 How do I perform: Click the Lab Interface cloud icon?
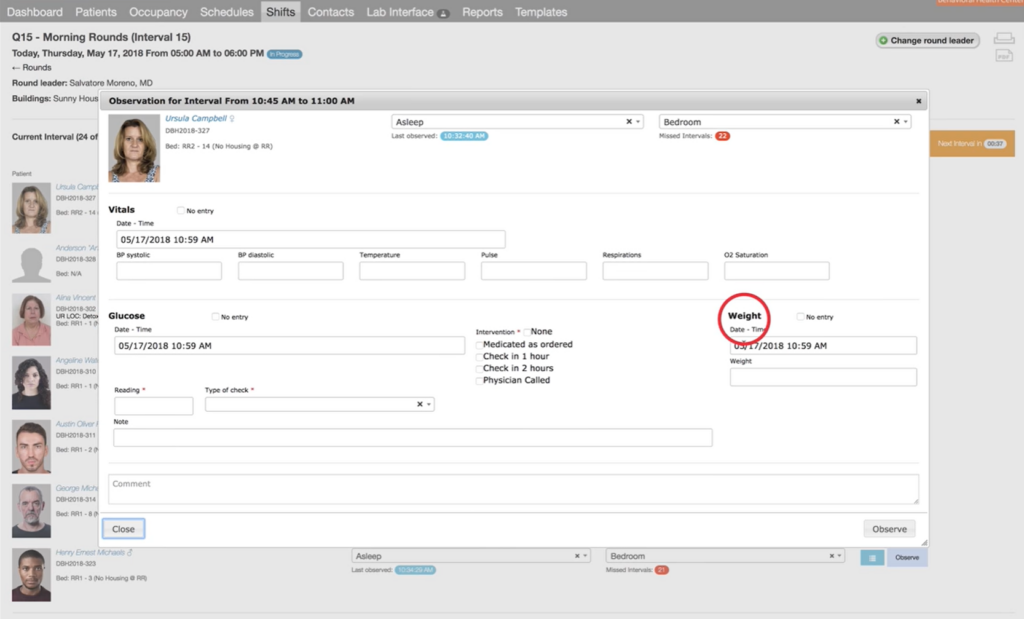[443, 13]
